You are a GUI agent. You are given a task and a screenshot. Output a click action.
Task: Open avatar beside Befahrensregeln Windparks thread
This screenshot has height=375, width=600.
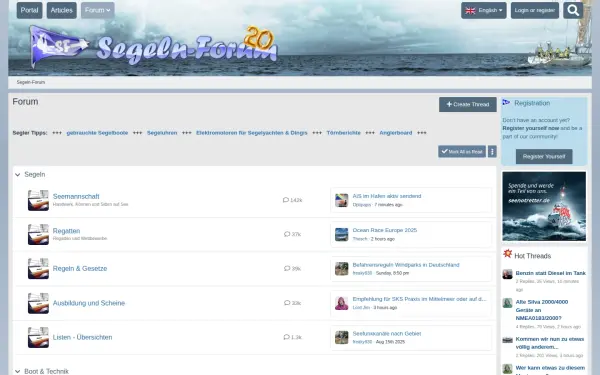click(342, 269)
